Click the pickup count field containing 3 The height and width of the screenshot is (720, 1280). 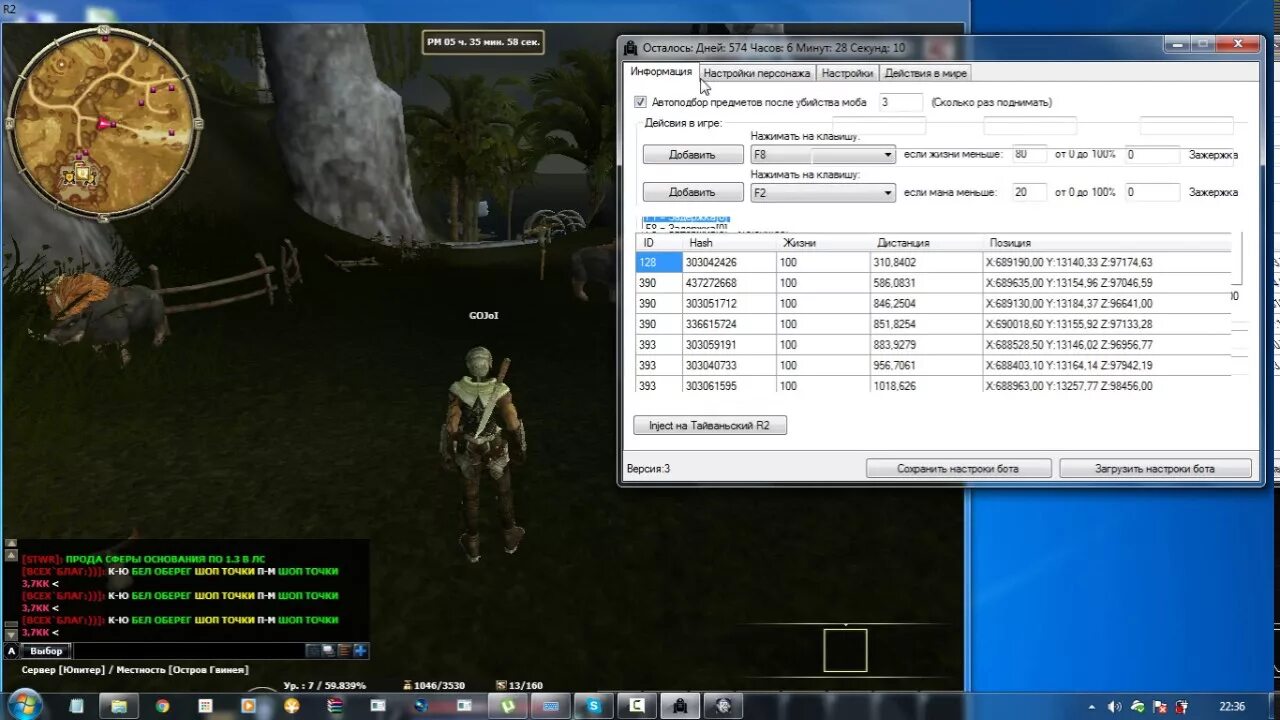click(900, 102)
